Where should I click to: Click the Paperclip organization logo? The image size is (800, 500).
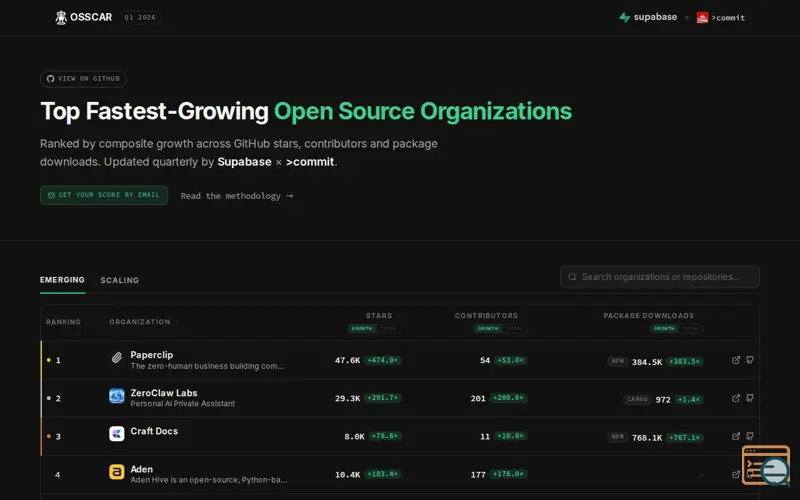[x=117, y=357]
